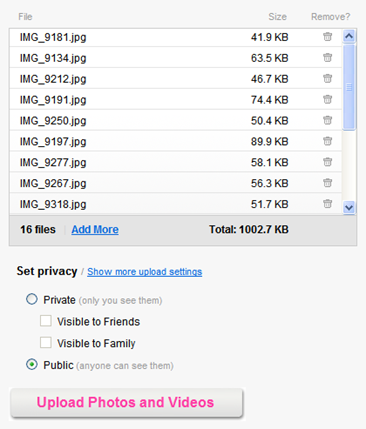Remove IMG_9181.jpg using its trash icon

(x=327, y=37)
